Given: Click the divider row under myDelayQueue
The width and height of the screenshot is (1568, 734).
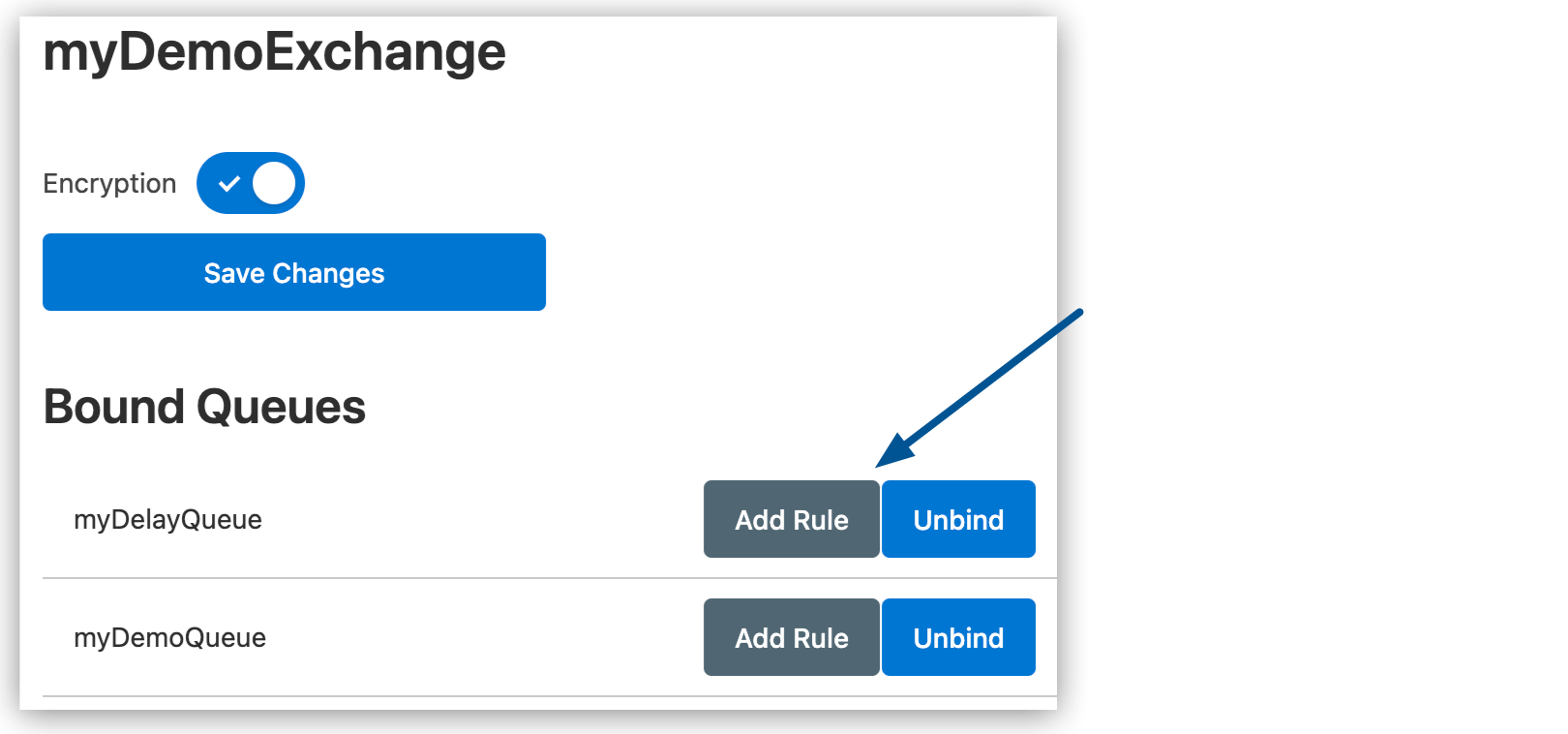Looking at the screenshot, I should pos(542,576).
